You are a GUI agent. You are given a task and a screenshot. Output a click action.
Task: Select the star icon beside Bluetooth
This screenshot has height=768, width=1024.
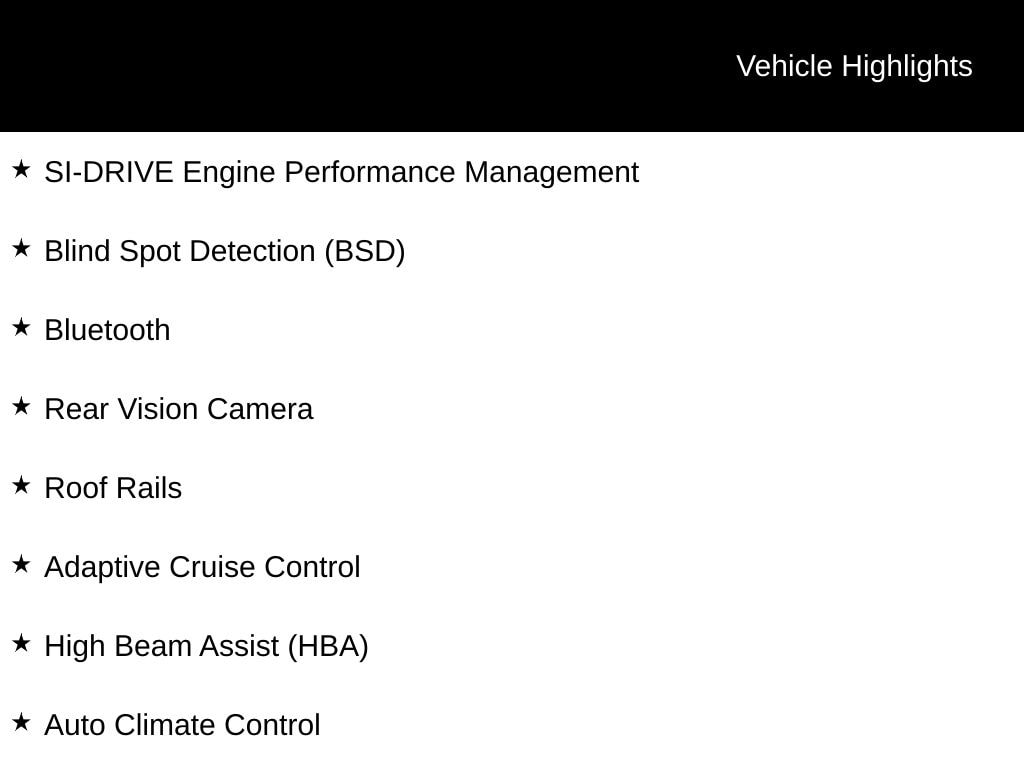pyautogui.click(x=21, y=328)
